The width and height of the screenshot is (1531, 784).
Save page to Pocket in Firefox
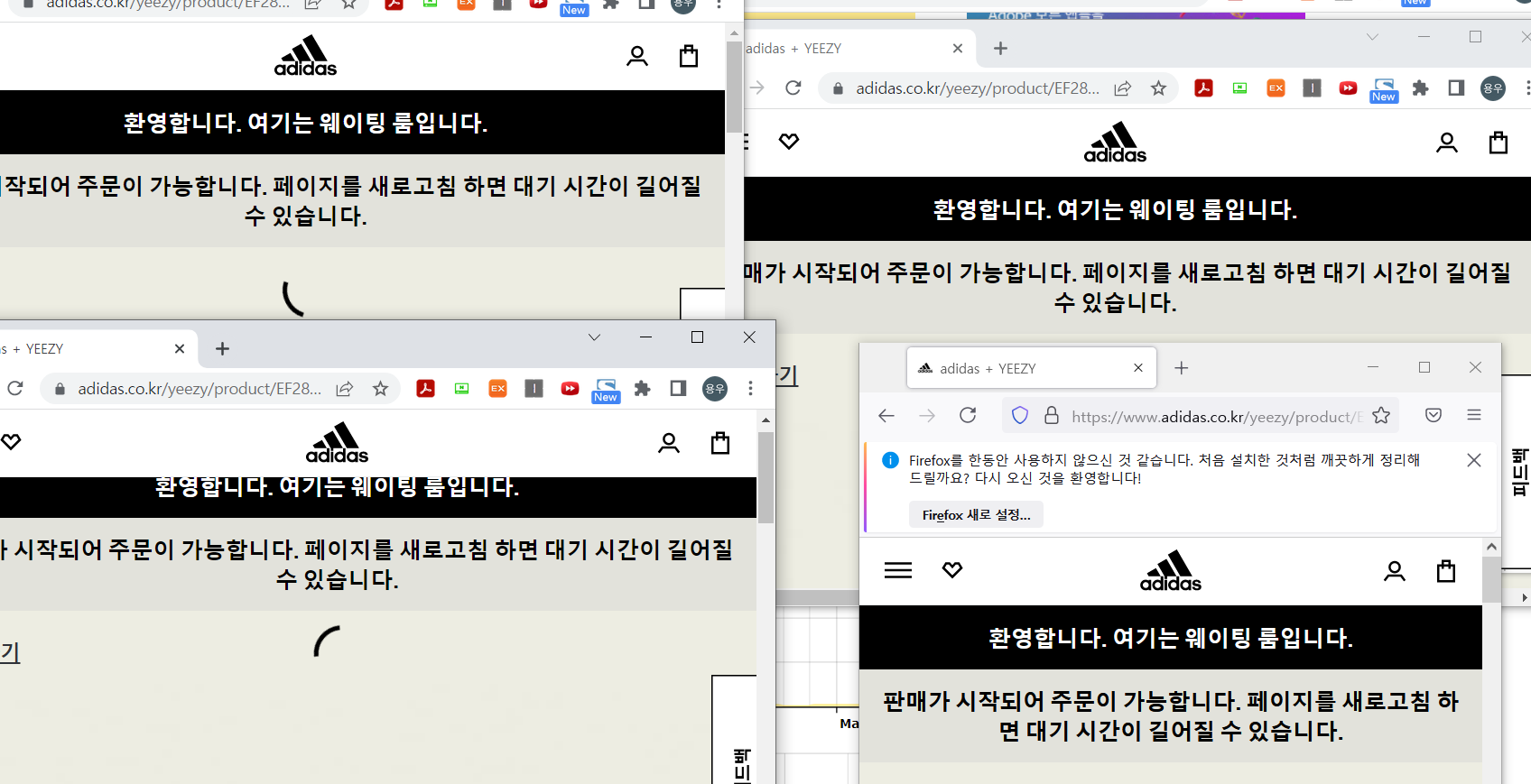(1434, 415)
